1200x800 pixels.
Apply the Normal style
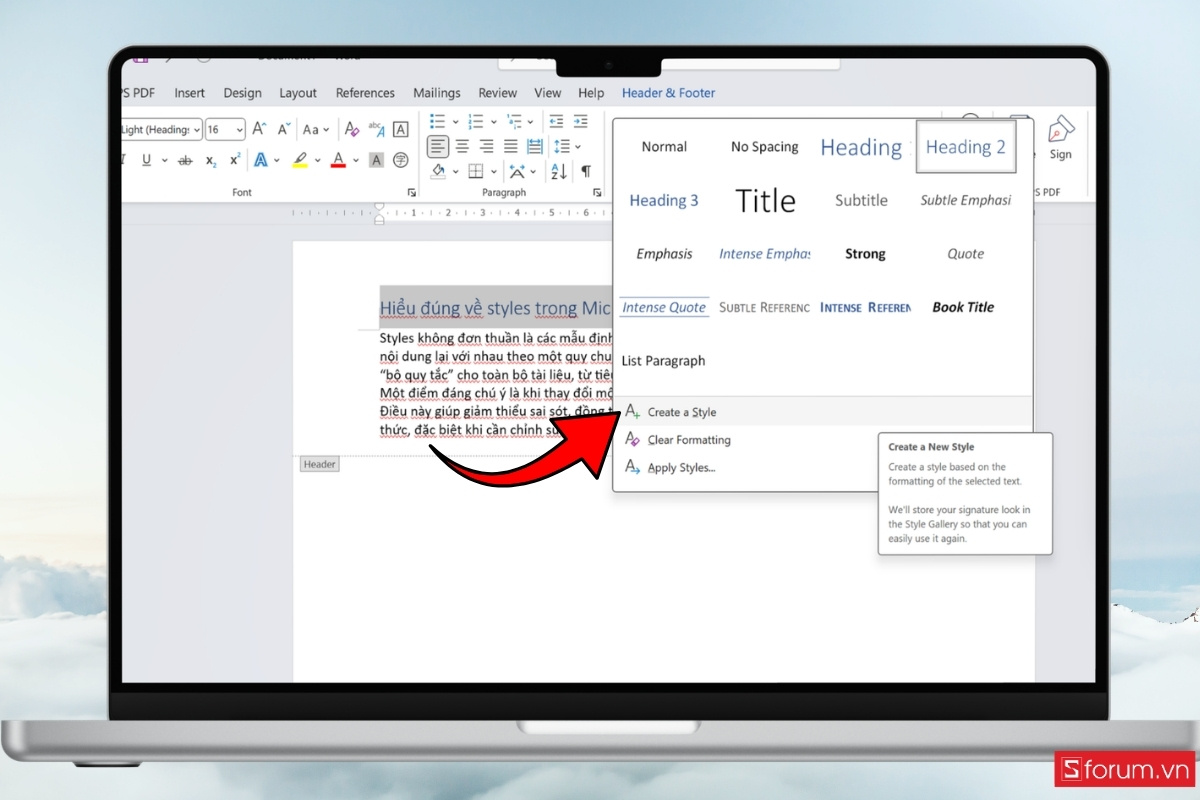tap(664, 147)
